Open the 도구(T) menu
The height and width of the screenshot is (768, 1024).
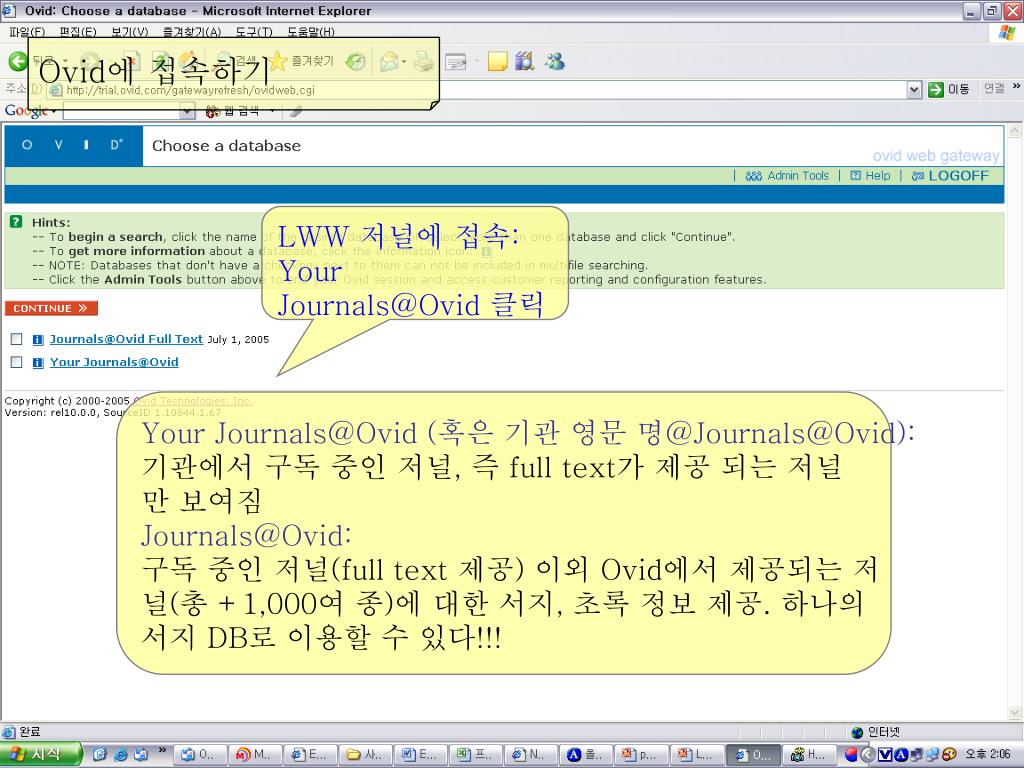(x=254, y=31)
